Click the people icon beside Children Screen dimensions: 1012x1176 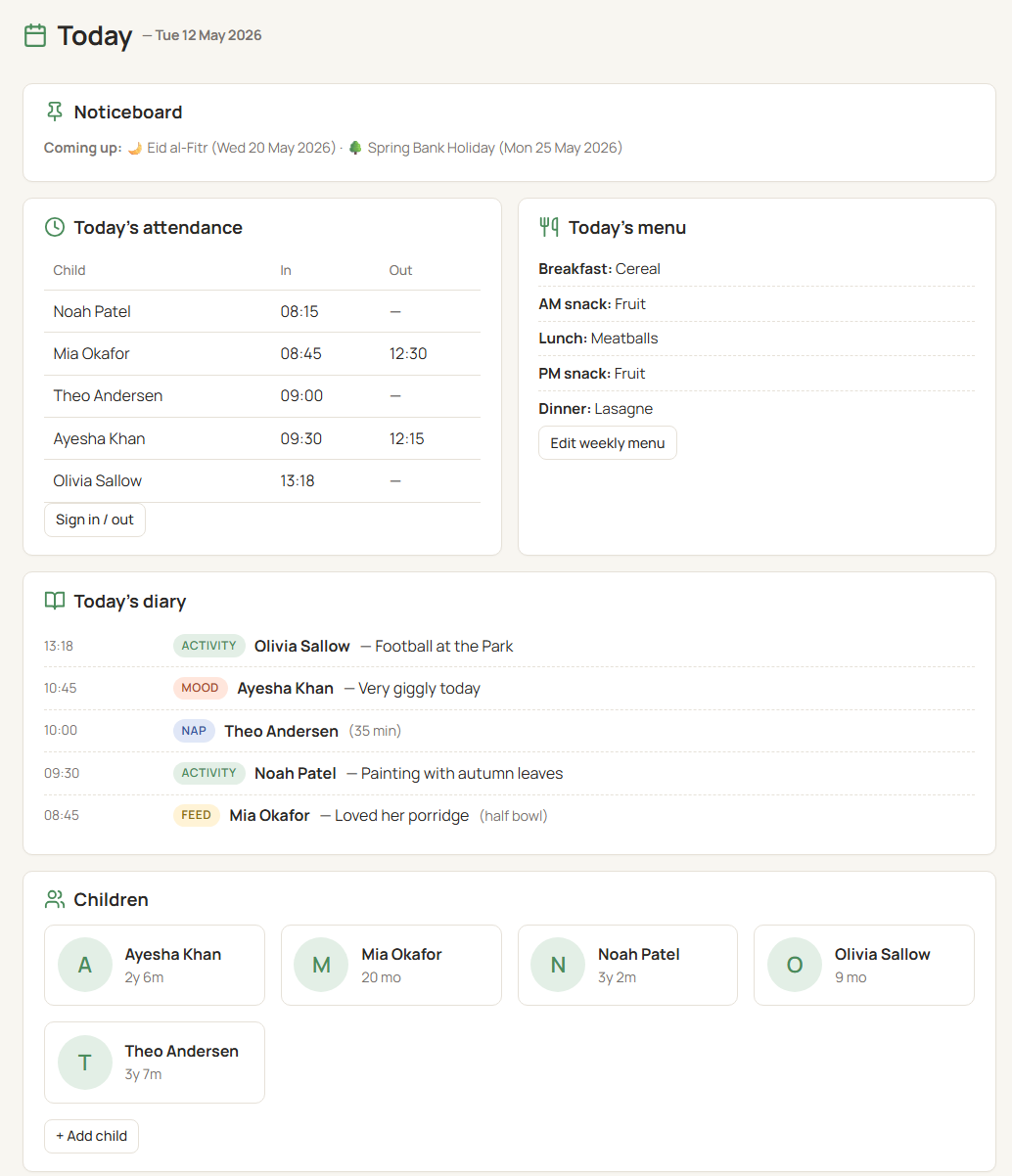pyautogui.click(x=55, y=899)
